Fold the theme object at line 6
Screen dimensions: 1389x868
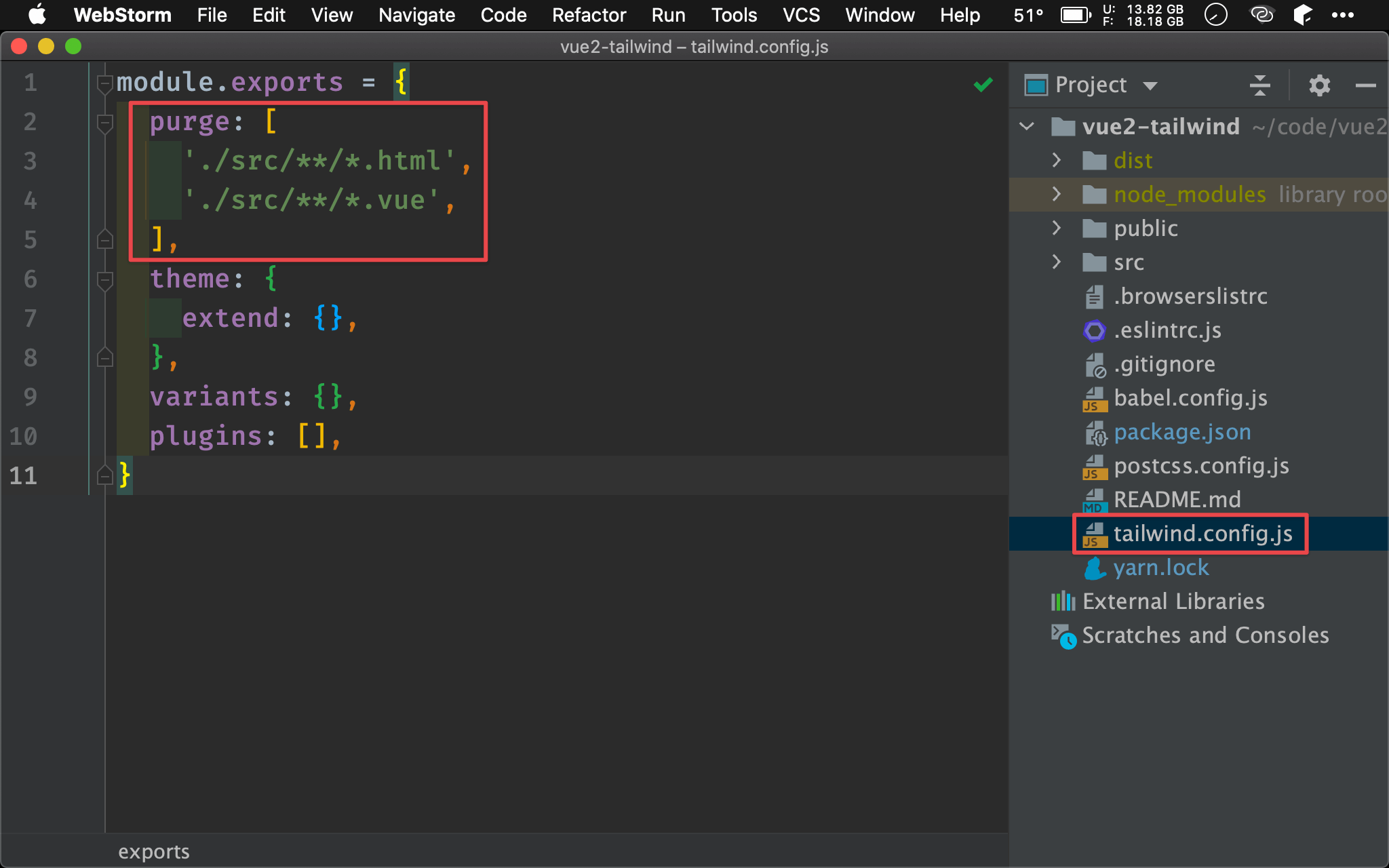tap(104, 280)
